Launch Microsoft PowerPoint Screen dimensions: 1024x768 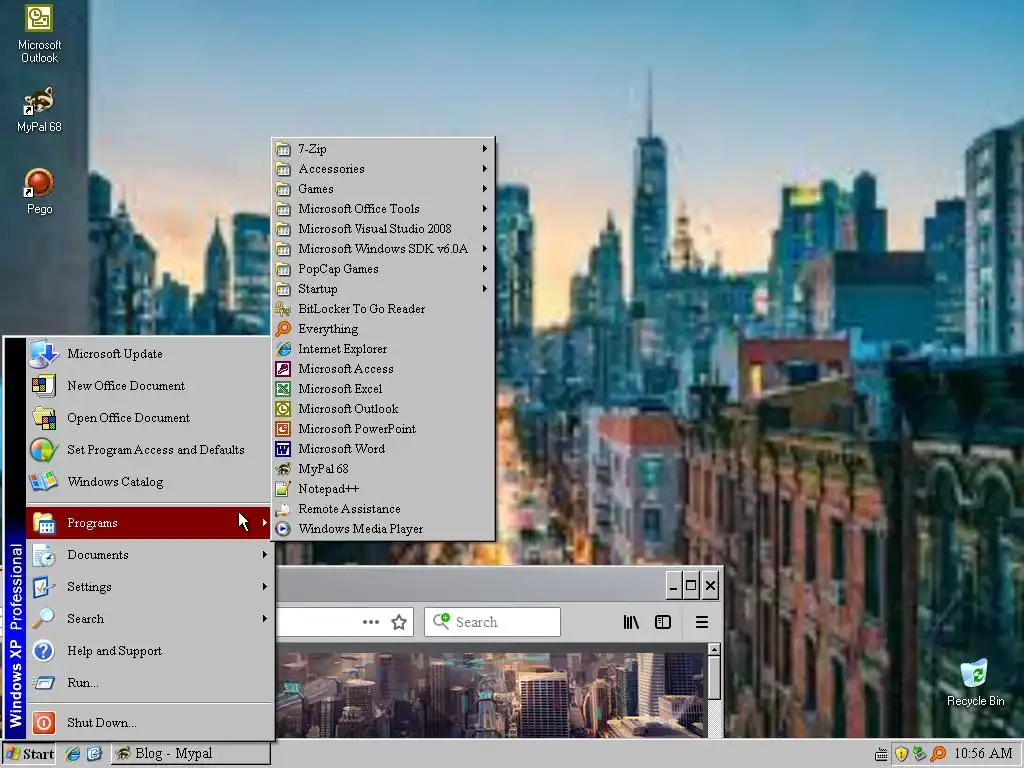[383, 429]
